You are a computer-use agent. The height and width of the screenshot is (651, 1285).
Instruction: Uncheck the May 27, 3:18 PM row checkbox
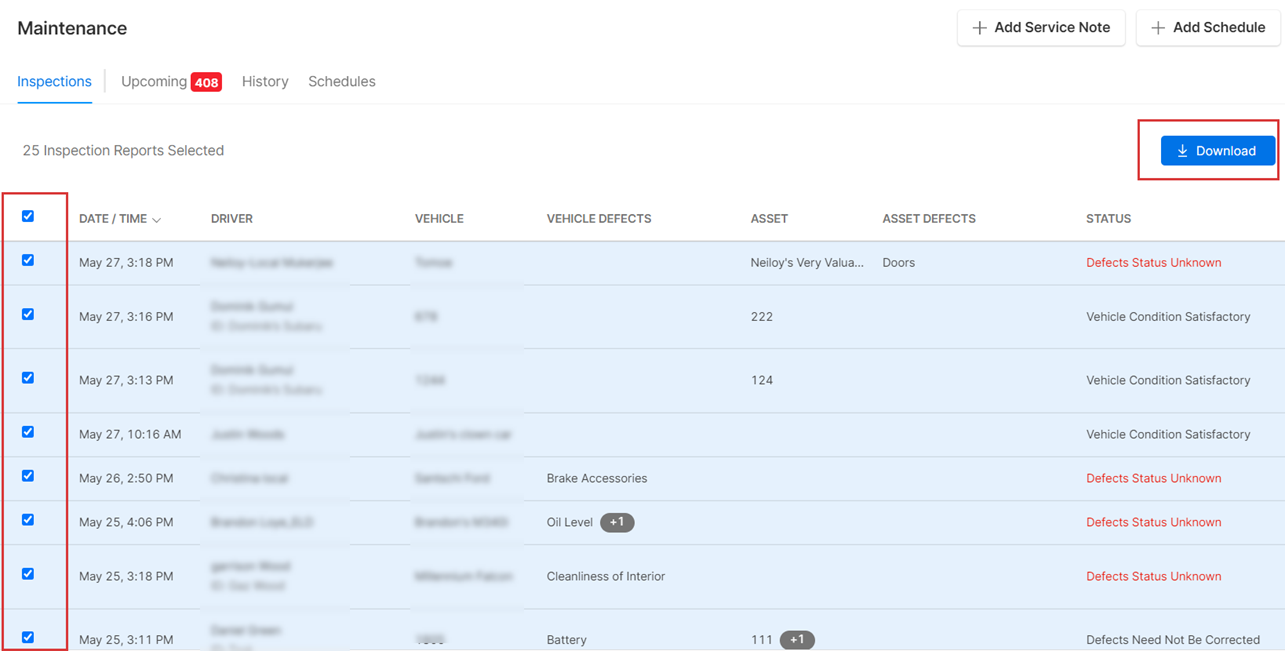pos(28,260)
